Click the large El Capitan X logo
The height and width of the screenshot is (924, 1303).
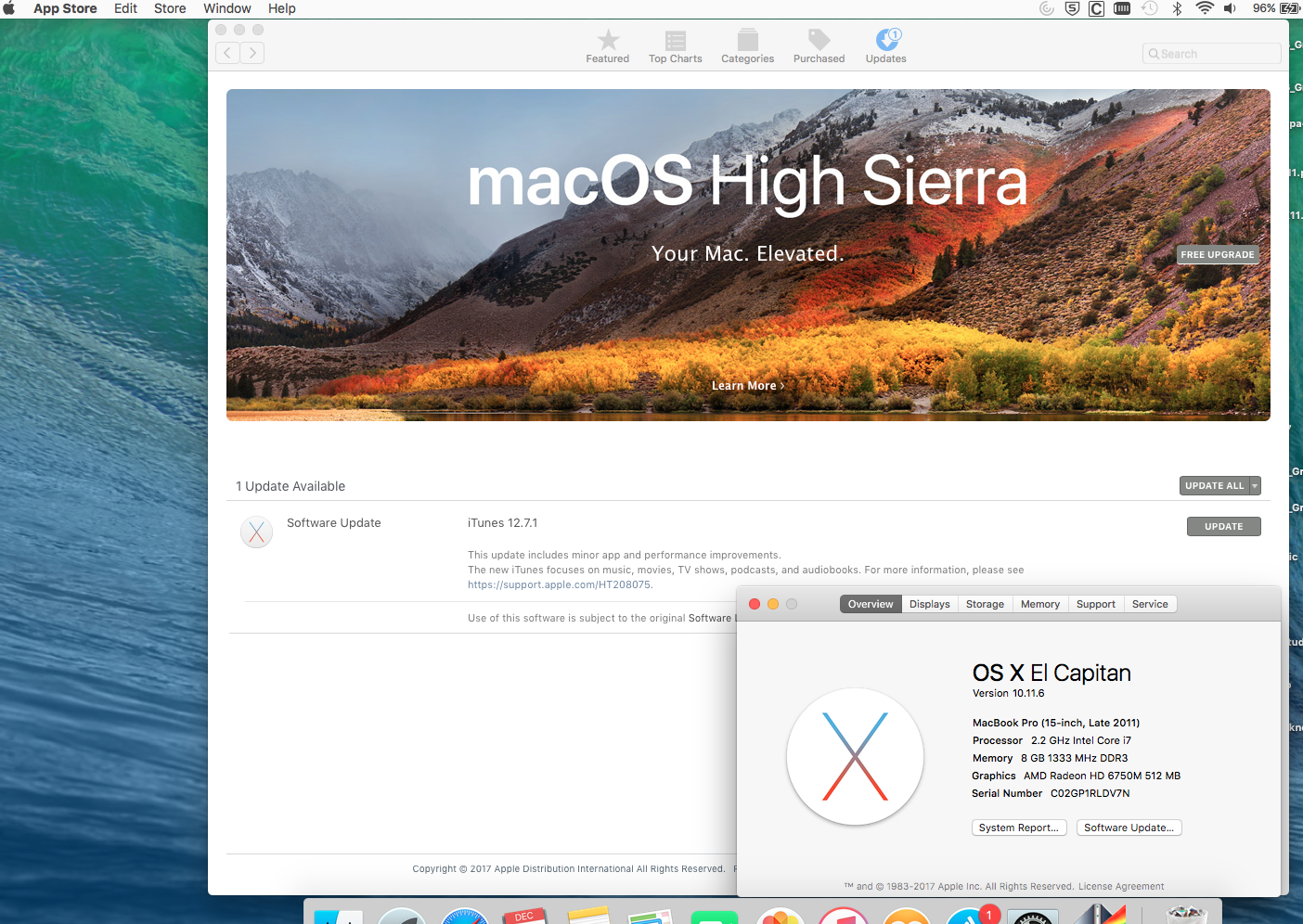855,756
